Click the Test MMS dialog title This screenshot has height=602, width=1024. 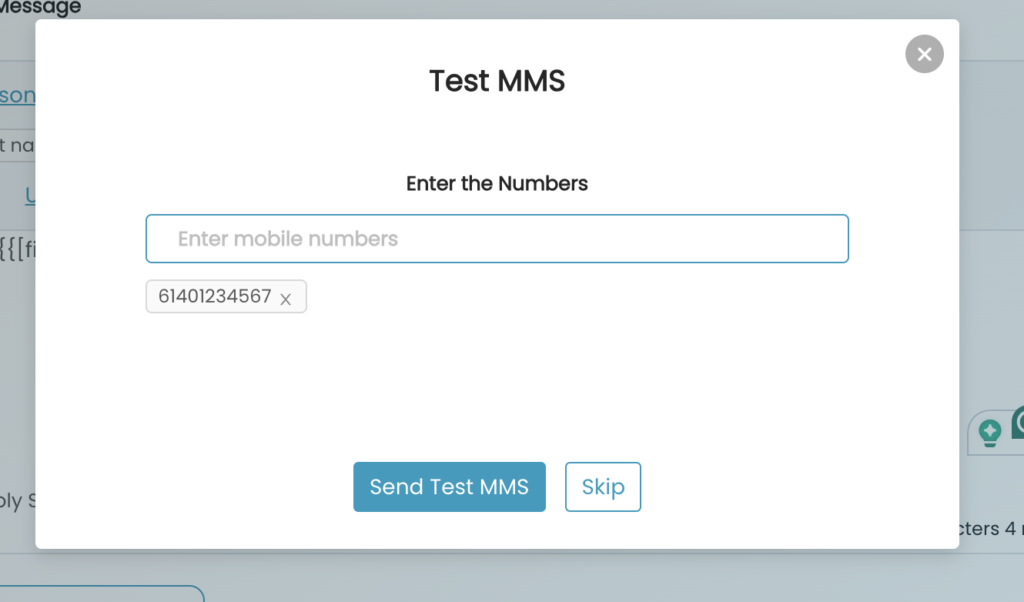[497, 81]
